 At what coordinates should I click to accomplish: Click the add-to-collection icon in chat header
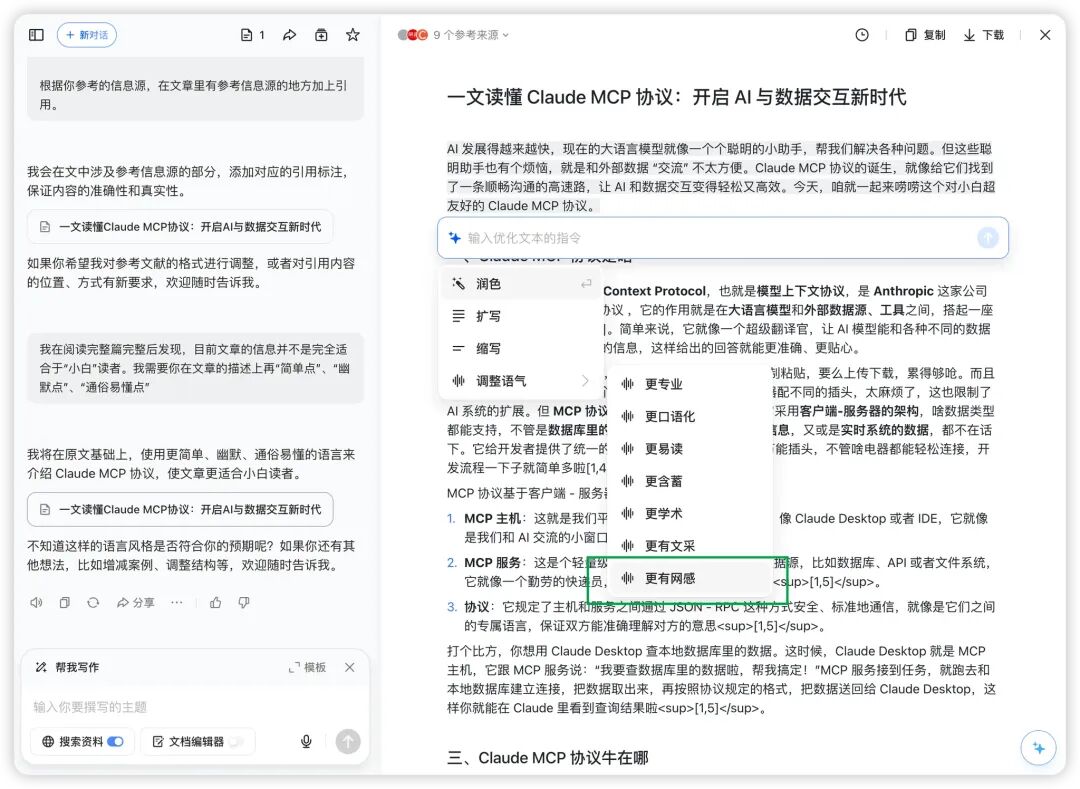point(321,34)
